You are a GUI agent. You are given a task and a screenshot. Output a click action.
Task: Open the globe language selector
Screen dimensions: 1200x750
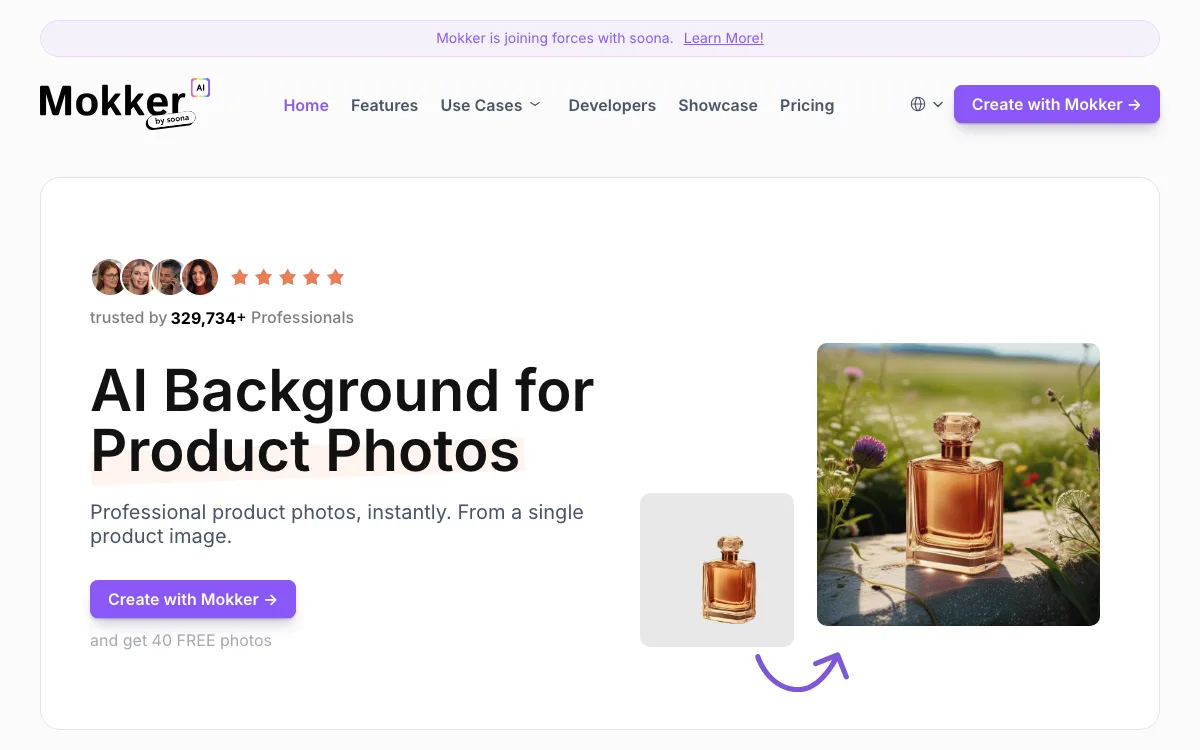927,104
